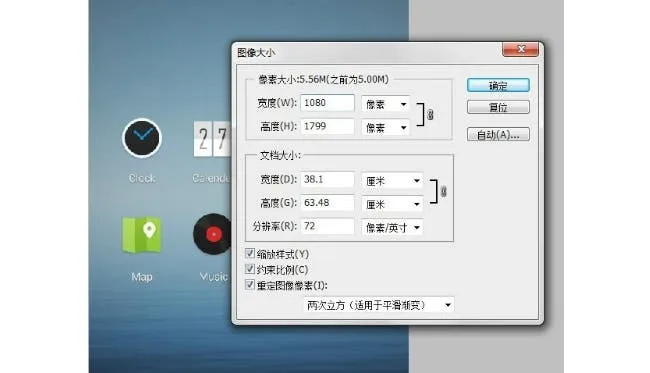650x373 pixels.
Task: Click the pixel size chain link icon
Action: (x=430, y=115)
